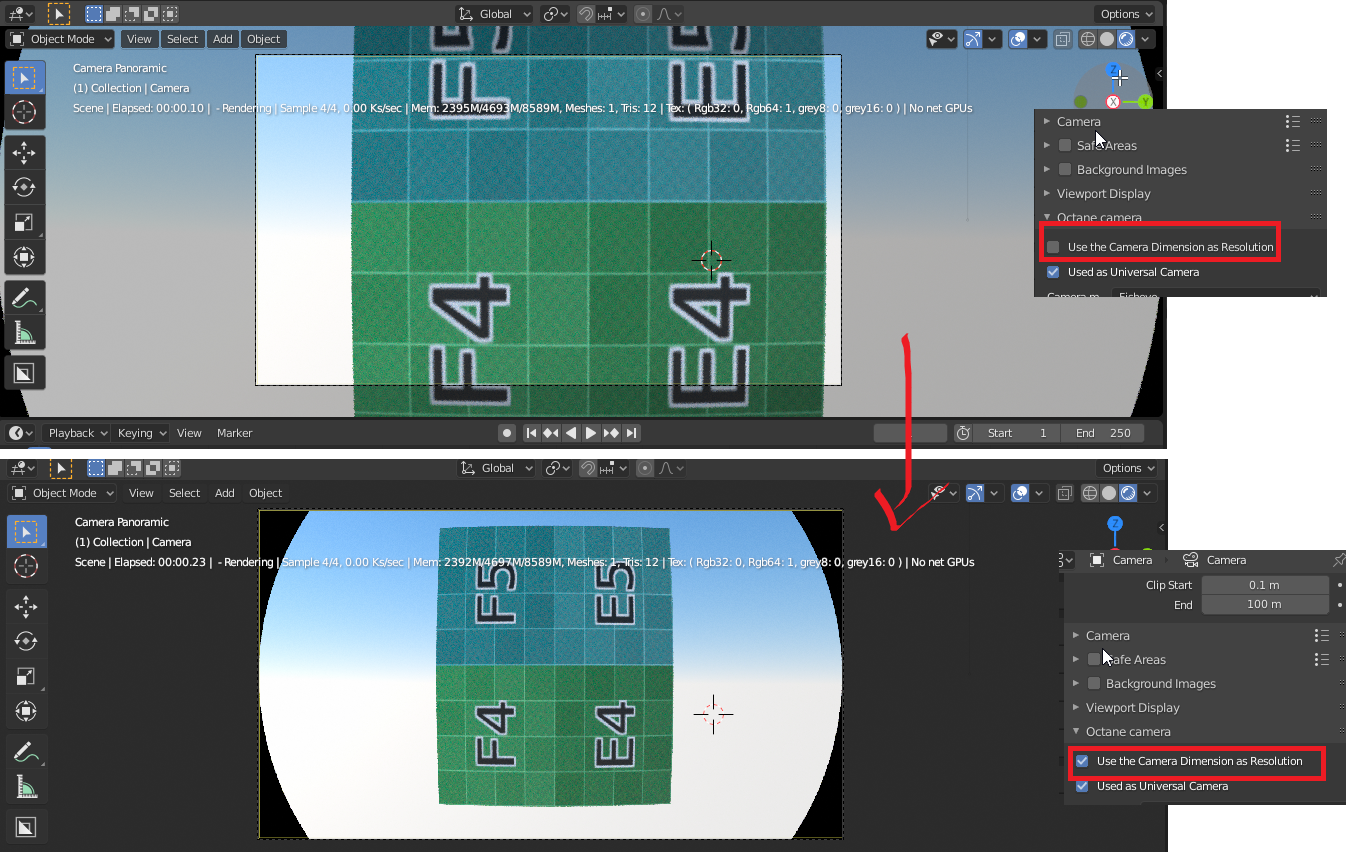Image resolution: width=1346 pixels, height=852 pixels.
Task: Select the Select Box tool in the upper viewport toolbar
Action: pos(25,78)
